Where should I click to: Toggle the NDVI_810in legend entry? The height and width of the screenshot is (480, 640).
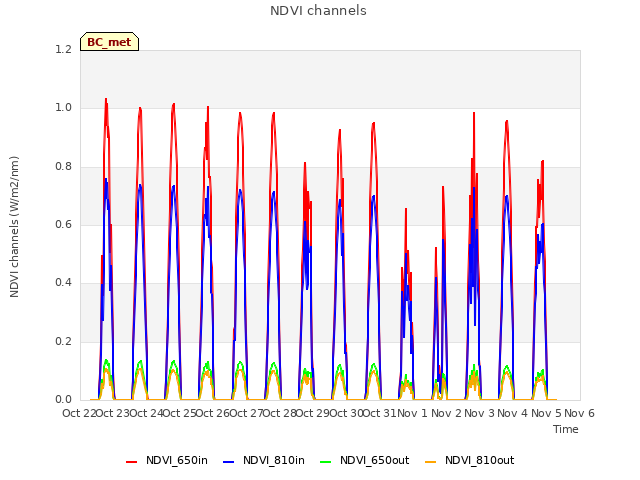point(264,460)
